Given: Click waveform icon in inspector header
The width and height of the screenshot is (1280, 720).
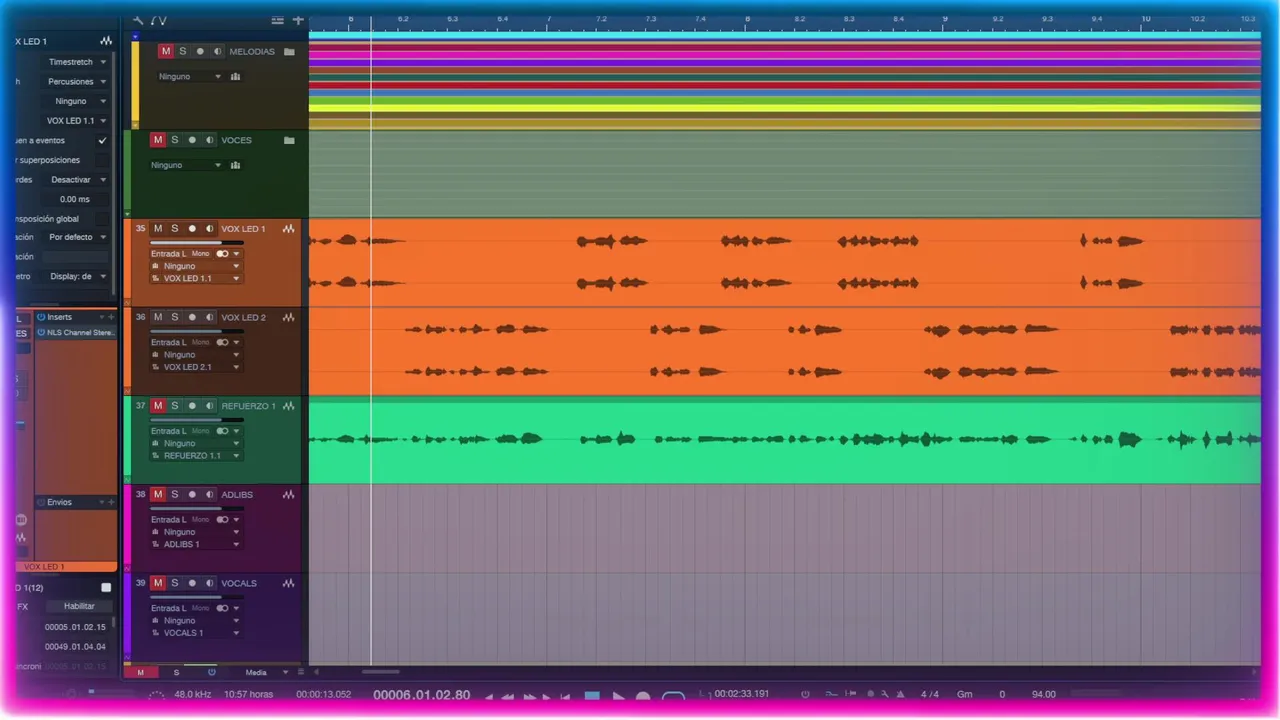Looking at the screenshot, I should [106, 41].
